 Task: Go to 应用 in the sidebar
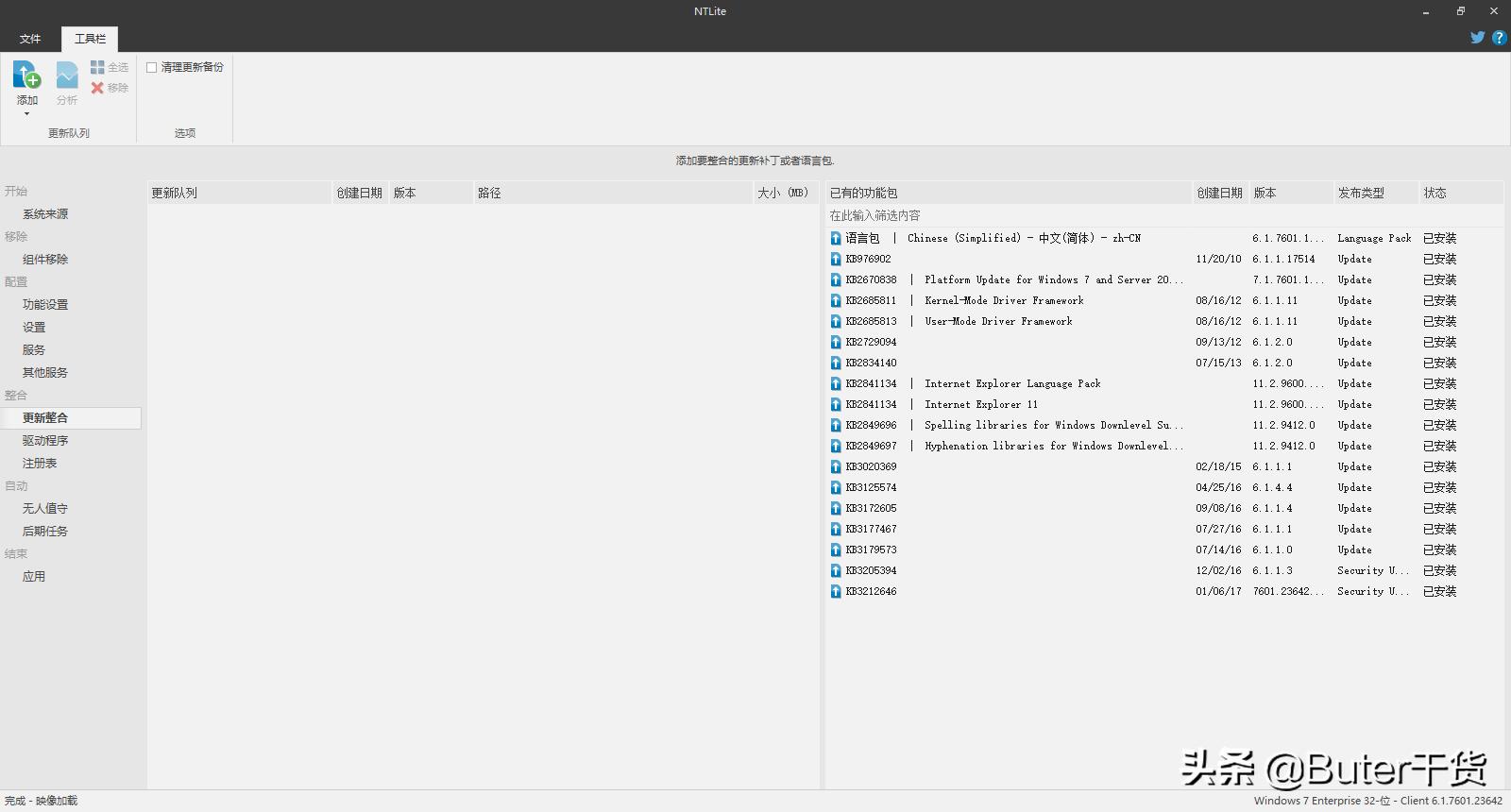(x=34, y=577)
